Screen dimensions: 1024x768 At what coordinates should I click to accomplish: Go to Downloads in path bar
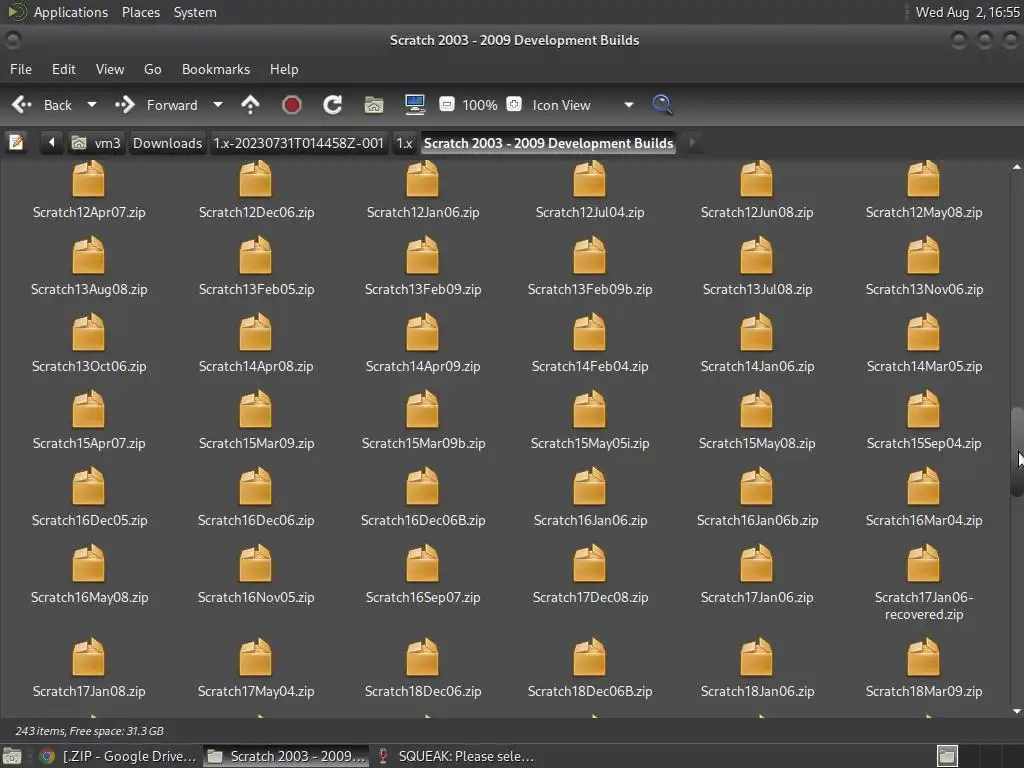coord(167,143)
